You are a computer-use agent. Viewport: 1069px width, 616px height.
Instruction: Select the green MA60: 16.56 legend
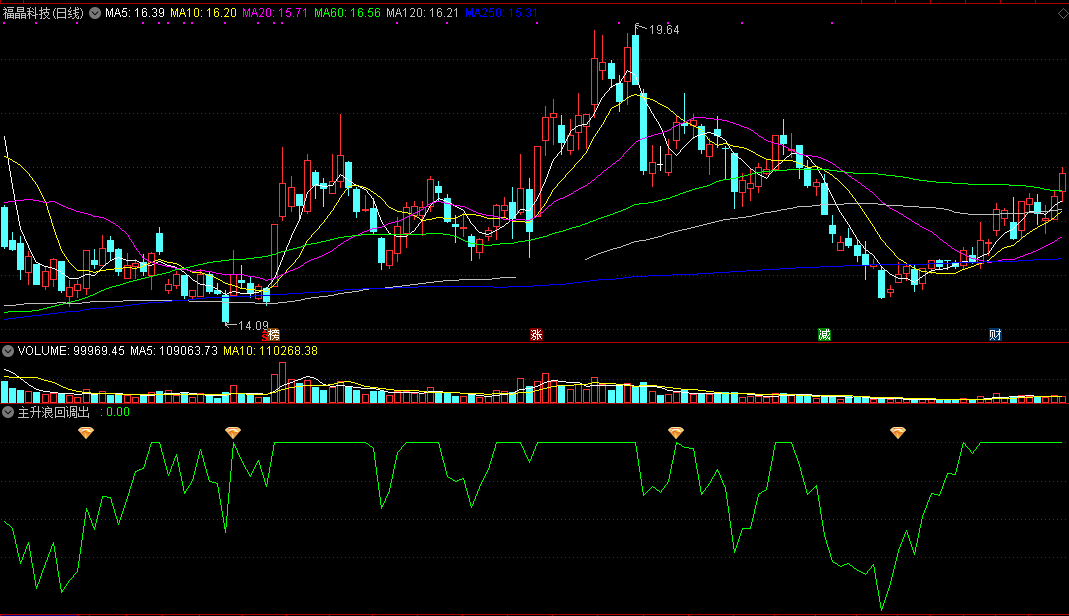347,13
